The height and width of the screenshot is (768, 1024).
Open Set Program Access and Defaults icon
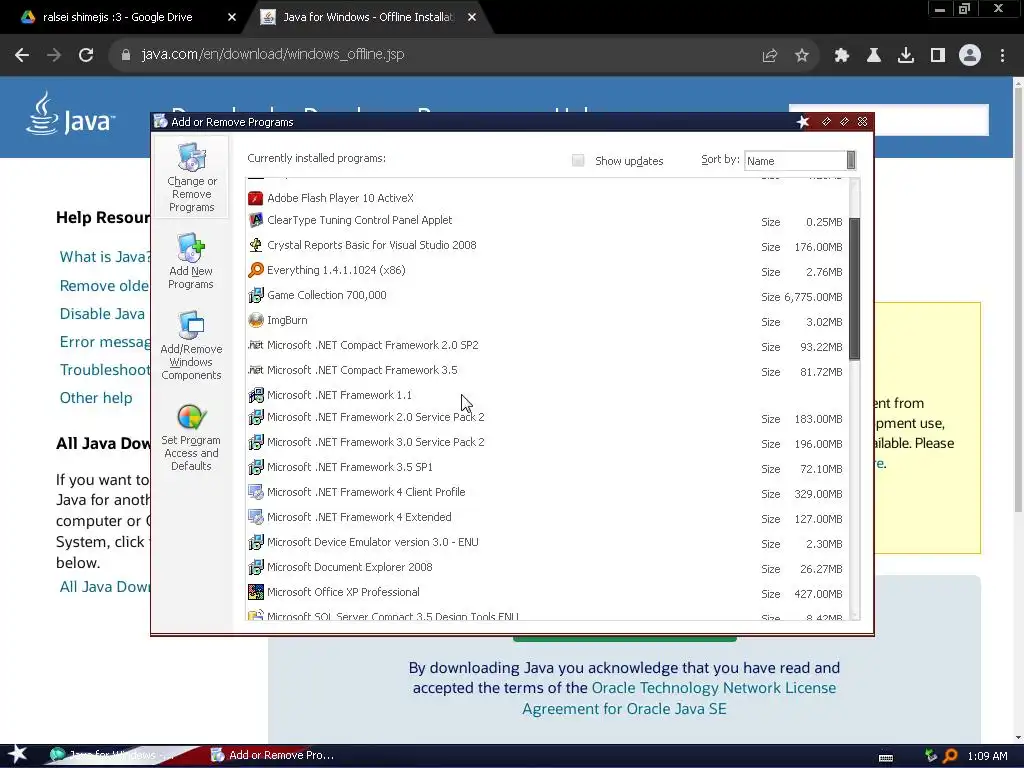tap(191, 417)
